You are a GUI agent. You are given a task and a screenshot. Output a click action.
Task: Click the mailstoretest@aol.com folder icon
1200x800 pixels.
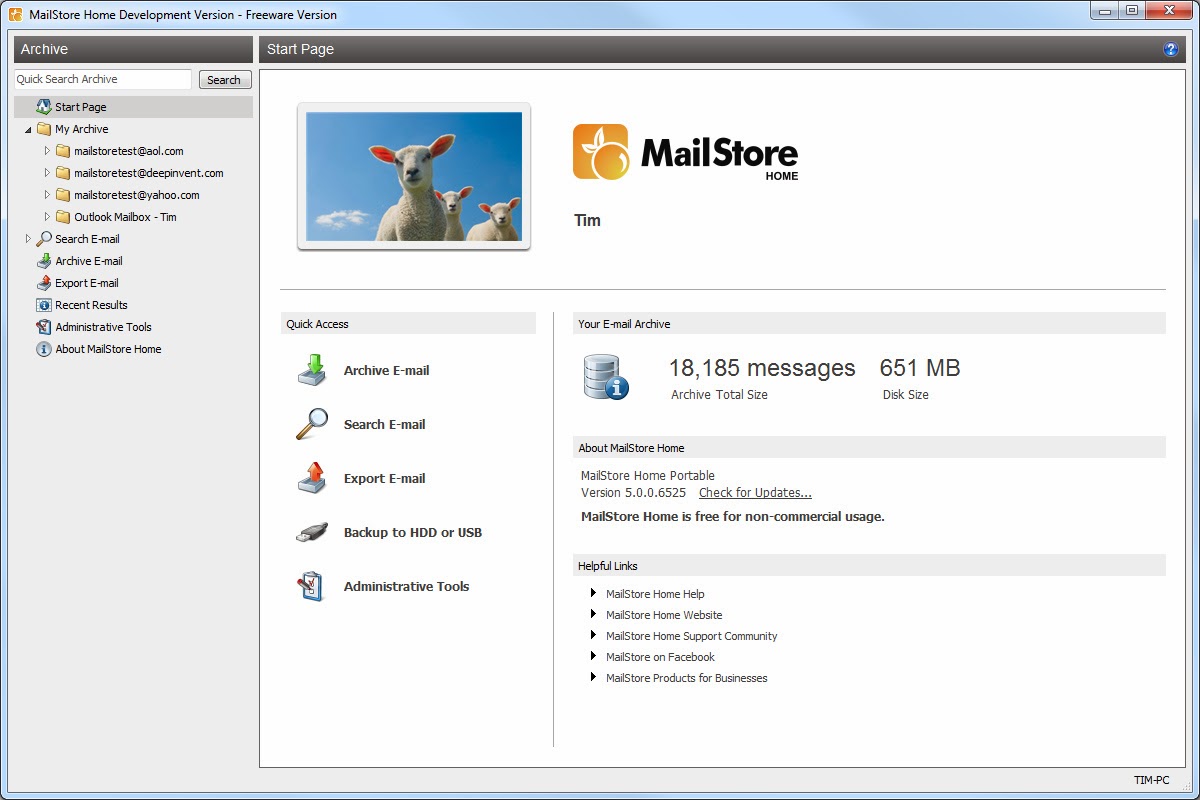tap(63, 151)
